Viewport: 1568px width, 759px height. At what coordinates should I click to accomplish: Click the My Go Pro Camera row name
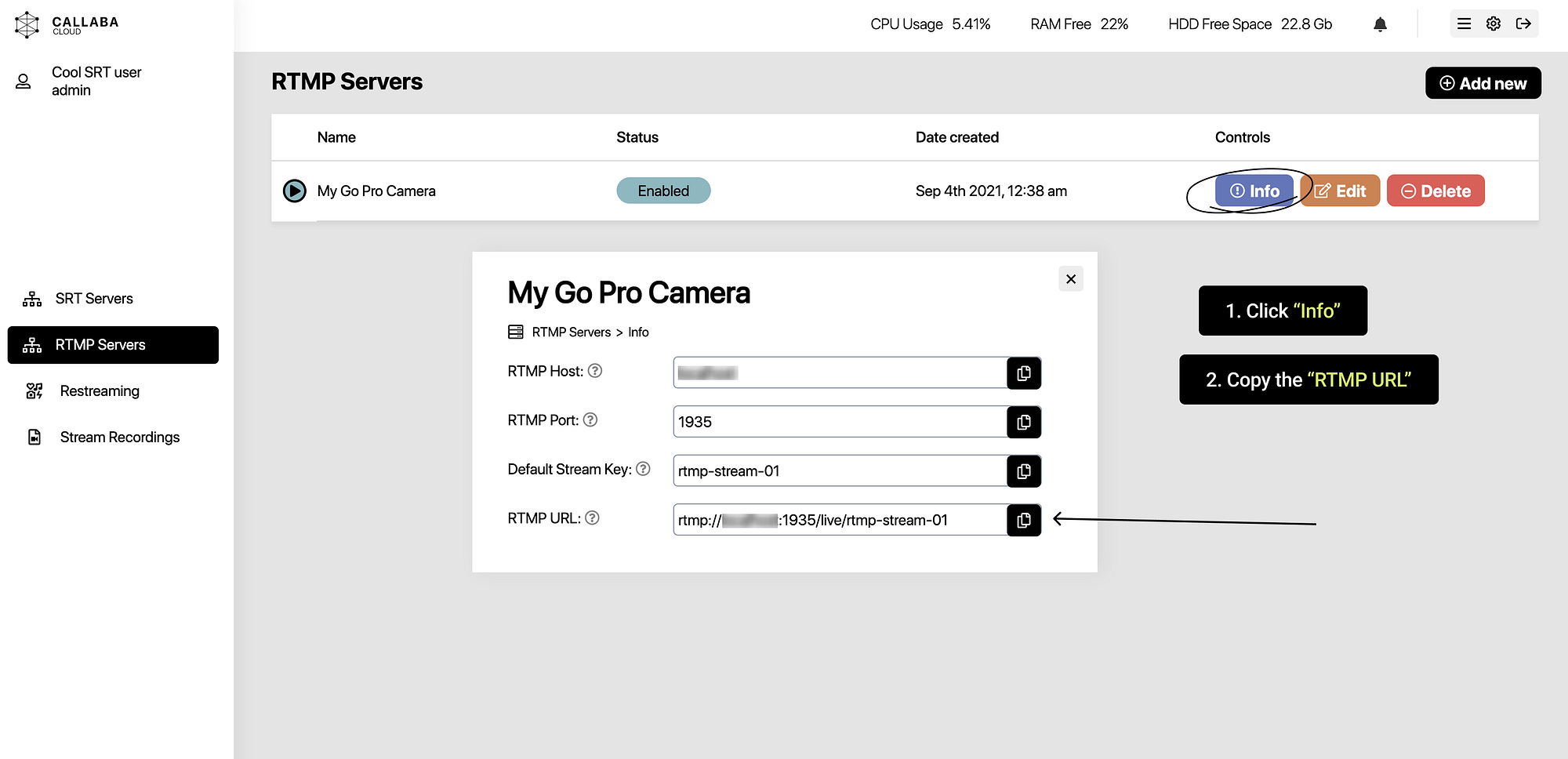click(x=376, y=191)
